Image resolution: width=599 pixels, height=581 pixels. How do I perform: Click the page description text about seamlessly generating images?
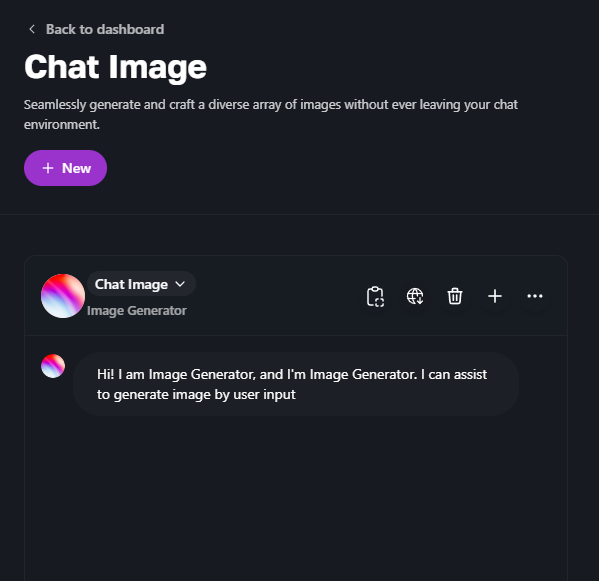tap(271, 114)
